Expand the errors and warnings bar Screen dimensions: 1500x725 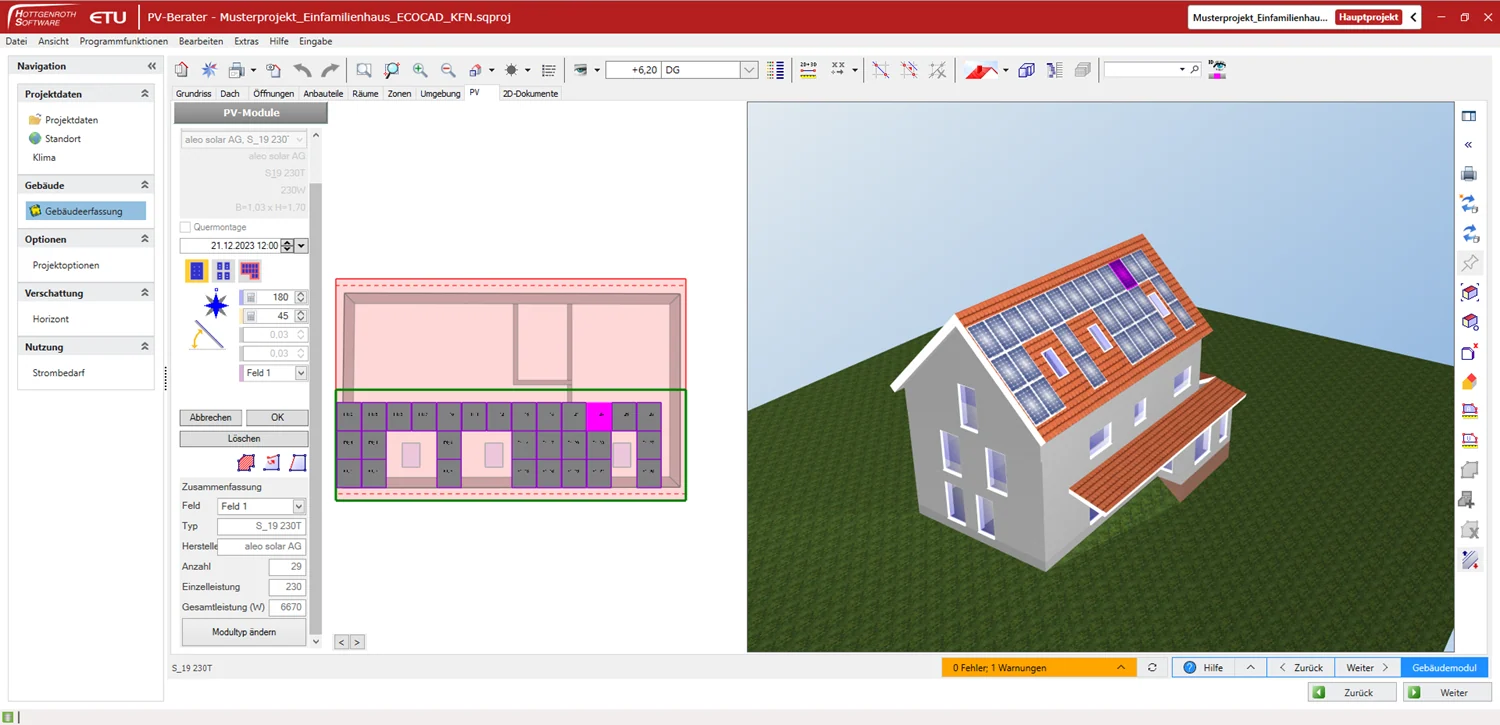coord(1120,668)
